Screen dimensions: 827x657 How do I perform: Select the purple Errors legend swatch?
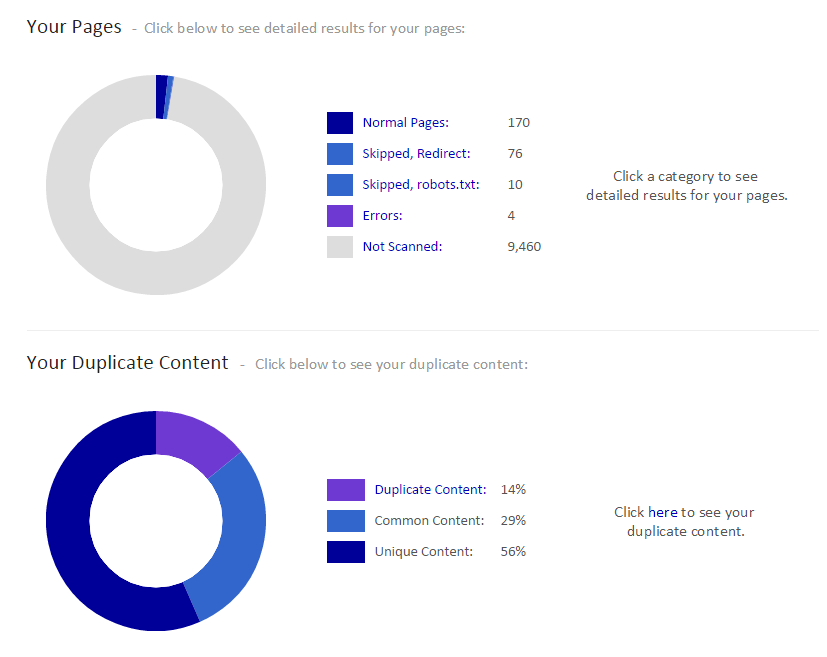(x=340, y=216)
